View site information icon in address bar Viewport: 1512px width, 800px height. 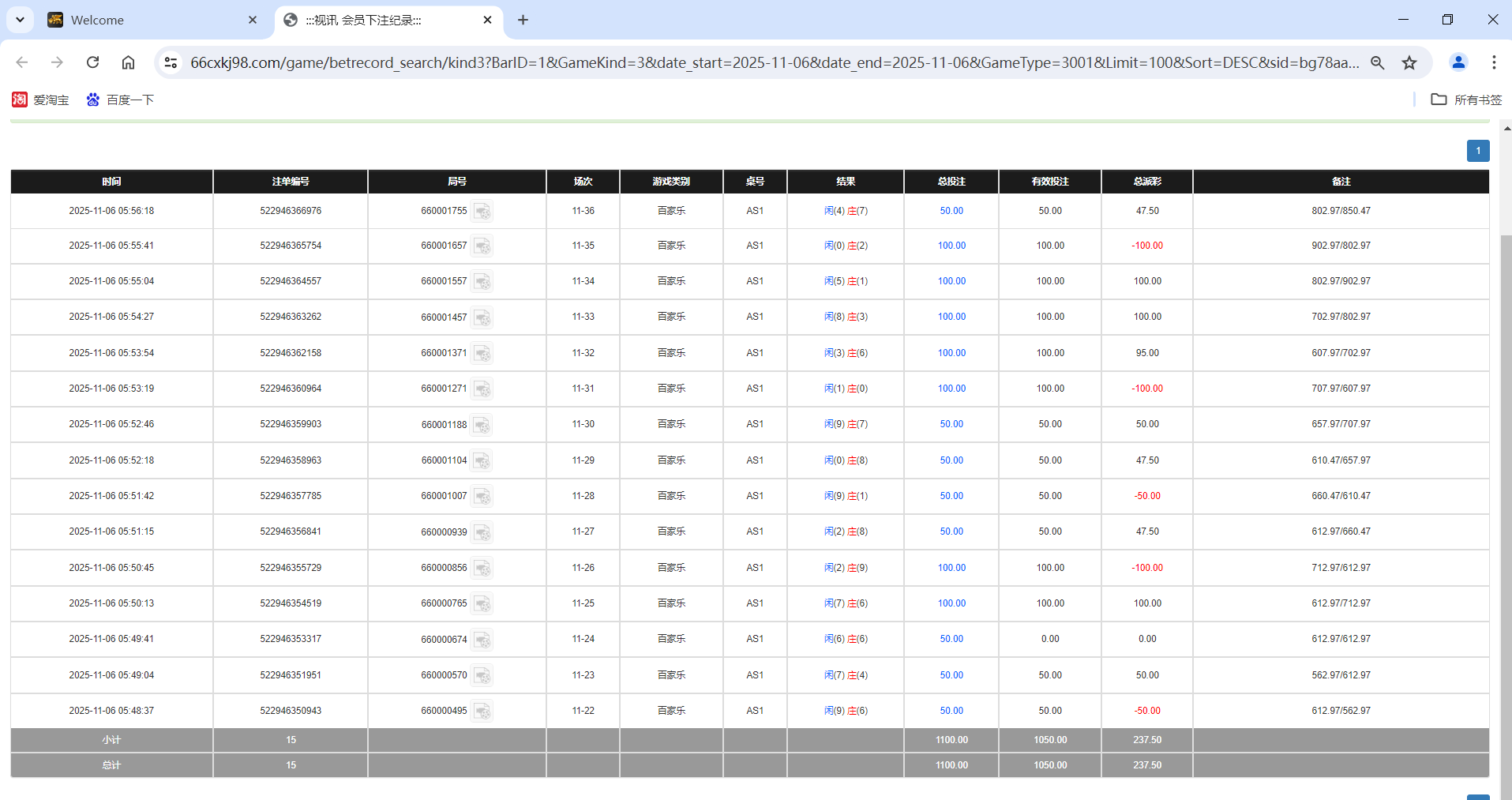171,62
